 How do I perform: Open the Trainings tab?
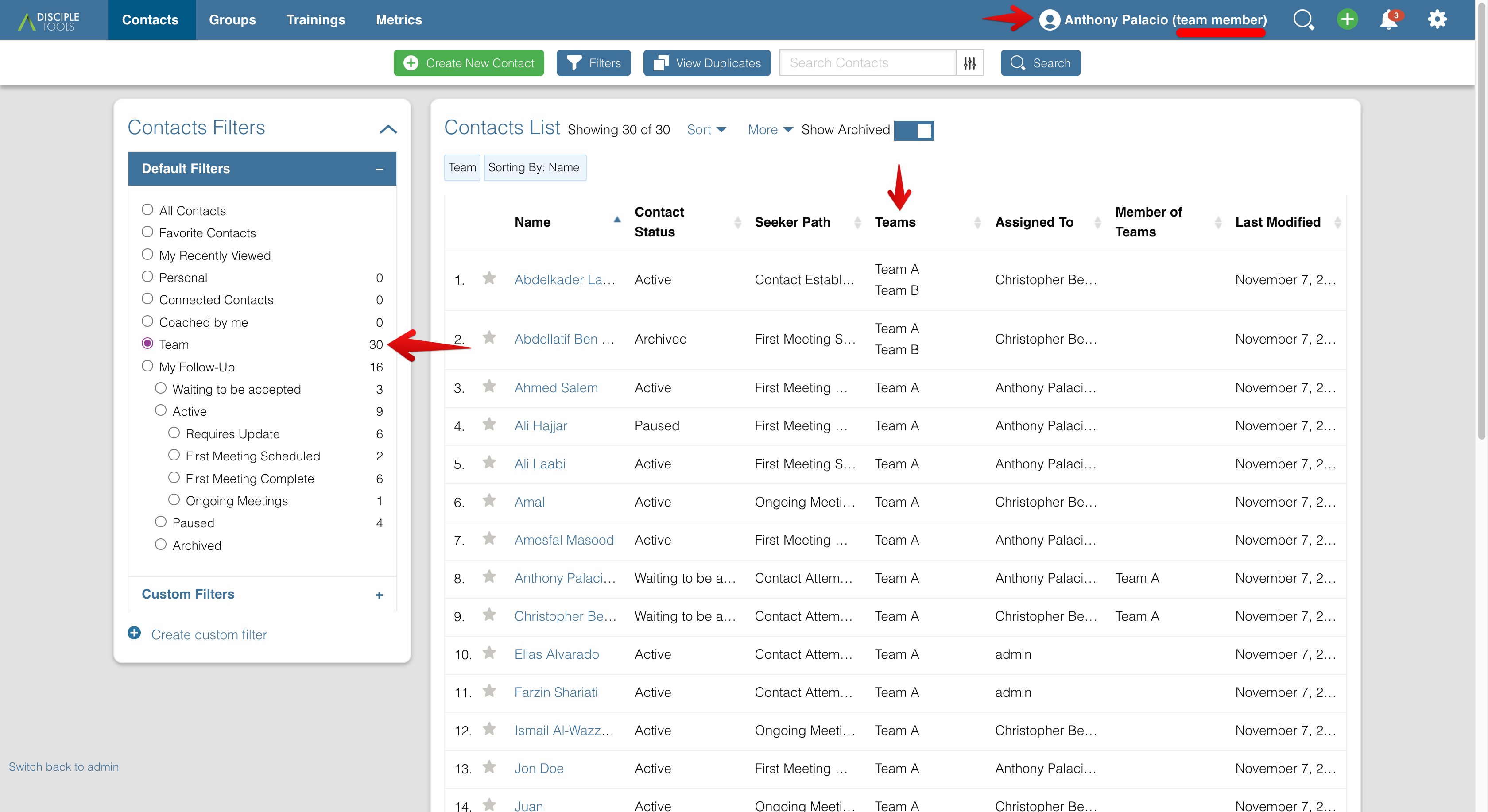pos(315,19)
